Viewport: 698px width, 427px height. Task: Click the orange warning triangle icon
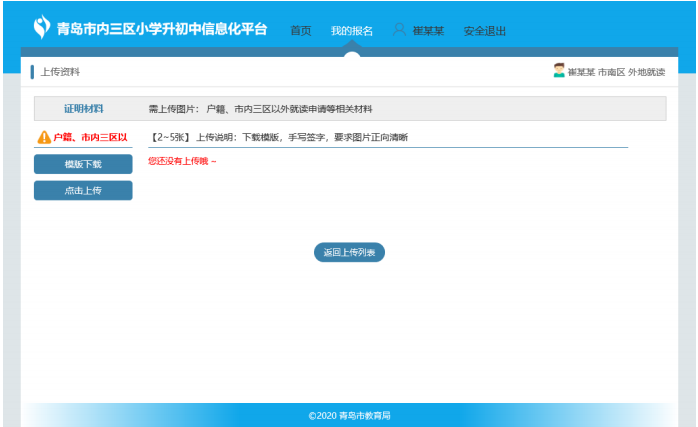[44, 137]
